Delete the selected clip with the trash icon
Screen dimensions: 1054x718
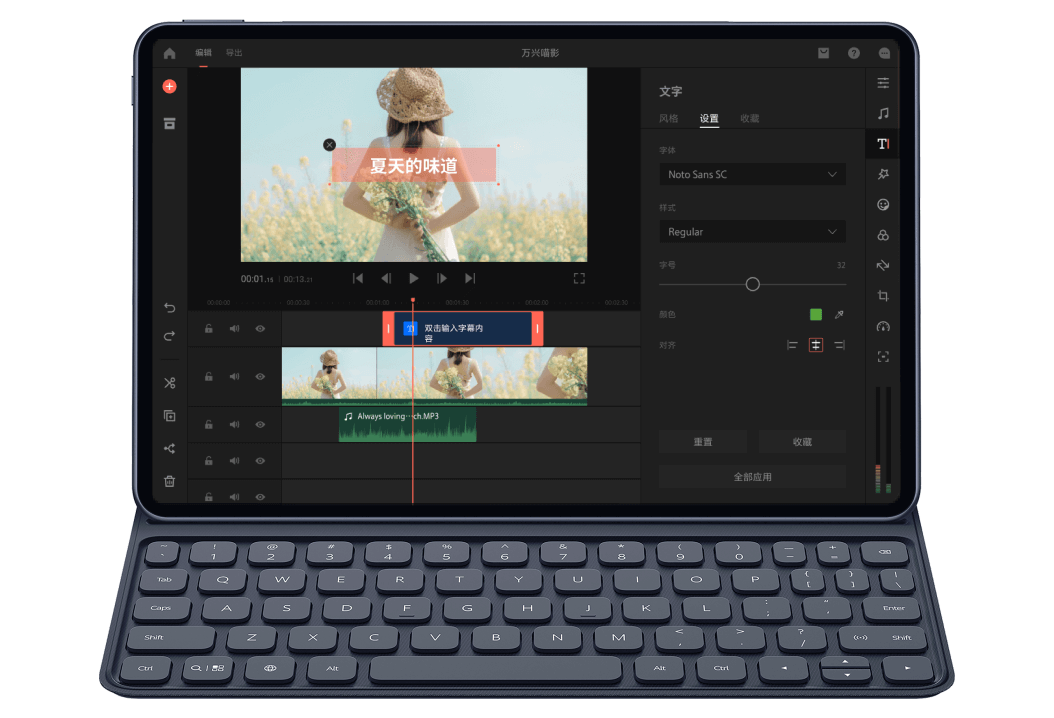click(x=169, y=481)
